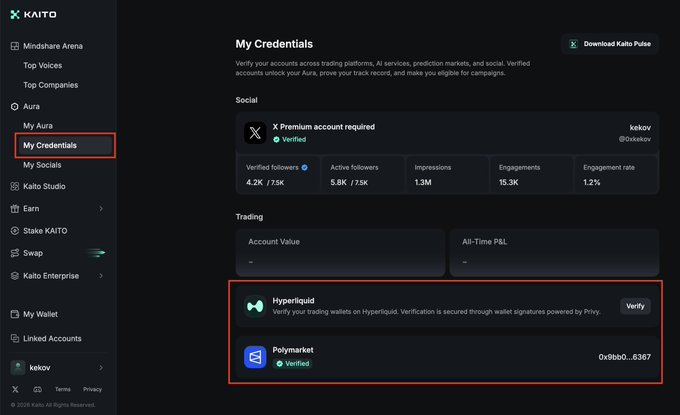Image resolution: width=680 pixels, height=415 pixels.
Task: Click the verified followers blue badge
Action: click(304, 167)
